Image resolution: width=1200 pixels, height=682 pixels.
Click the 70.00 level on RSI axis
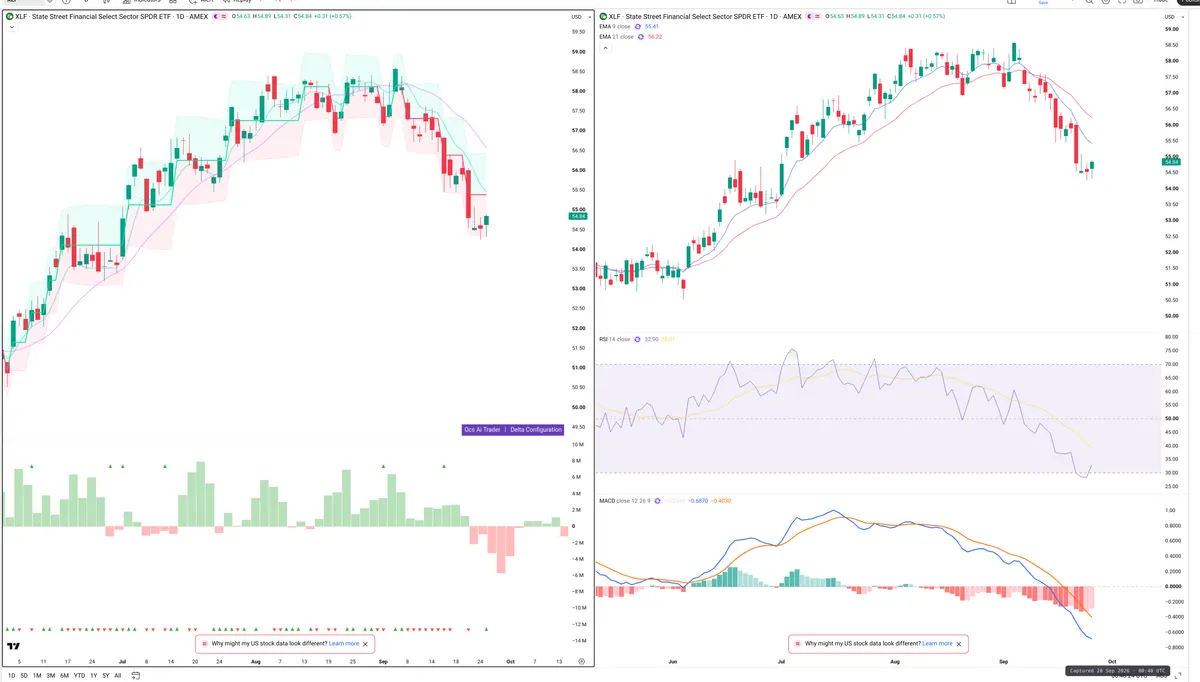pos(1172,364)
